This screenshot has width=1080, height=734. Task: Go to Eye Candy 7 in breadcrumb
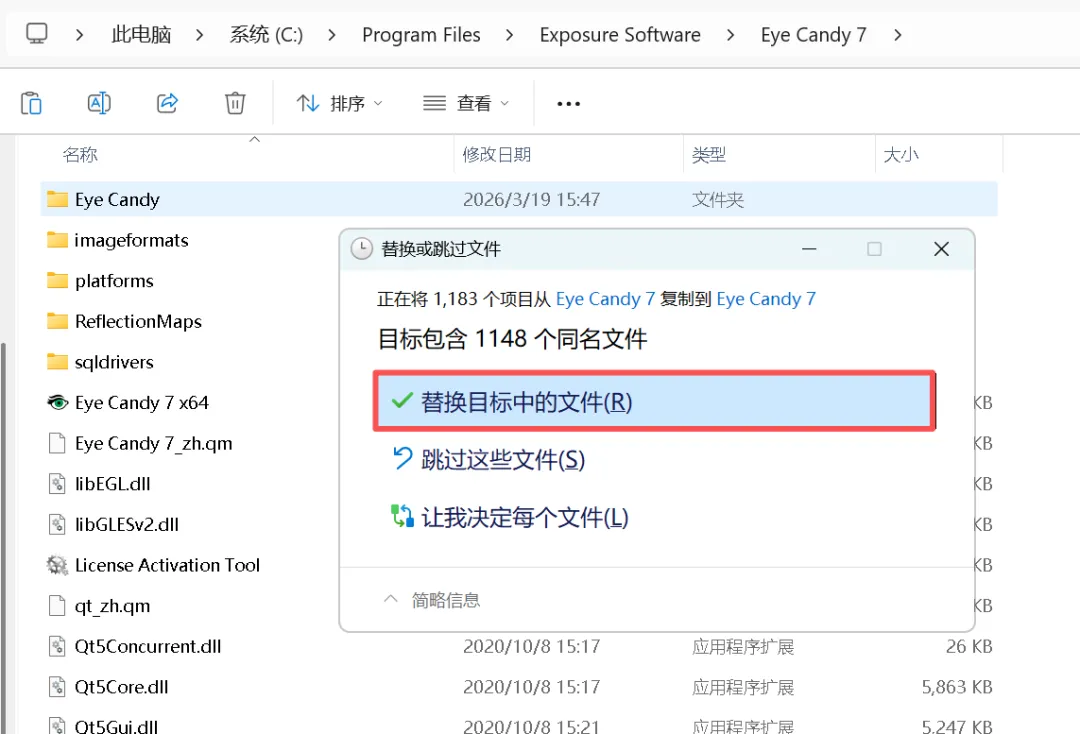(x=813, y=34)
